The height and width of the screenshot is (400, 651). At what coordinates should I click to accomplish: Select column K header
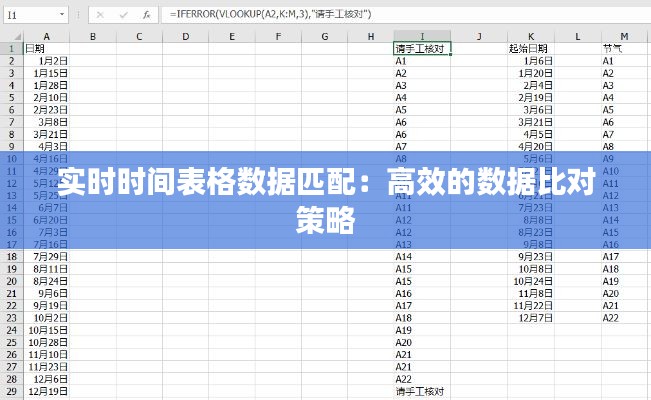530,37
